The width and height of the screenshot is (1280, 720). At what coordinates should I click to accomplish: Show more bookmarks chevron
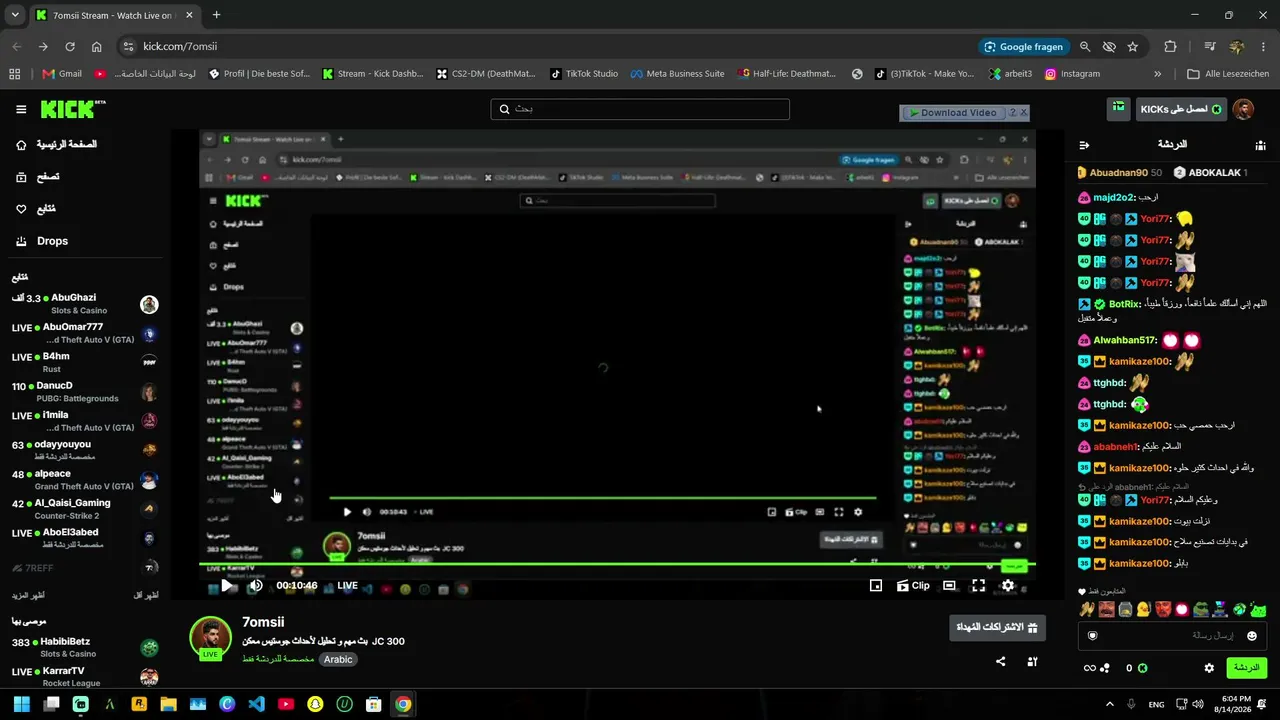click(1158, 74)
